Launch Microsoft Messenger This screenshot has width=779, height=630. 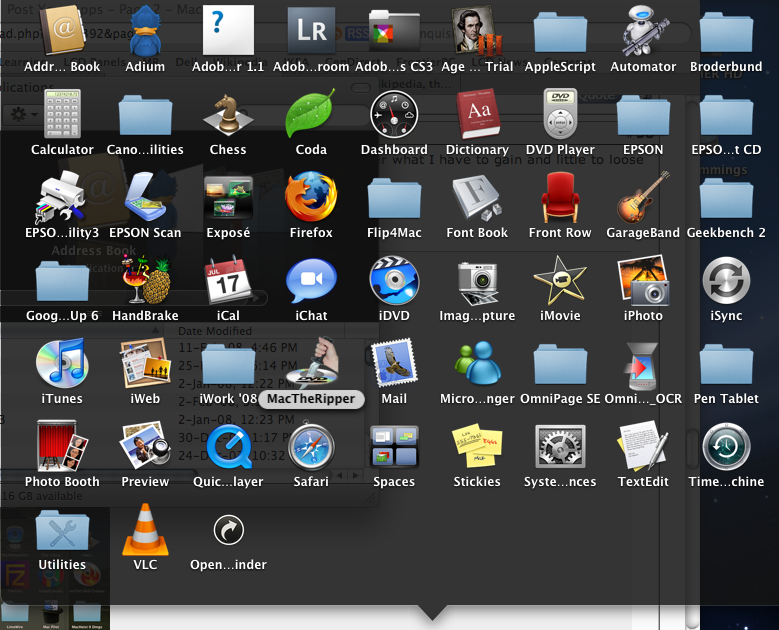pyautogui.click(x=477, y=363)
